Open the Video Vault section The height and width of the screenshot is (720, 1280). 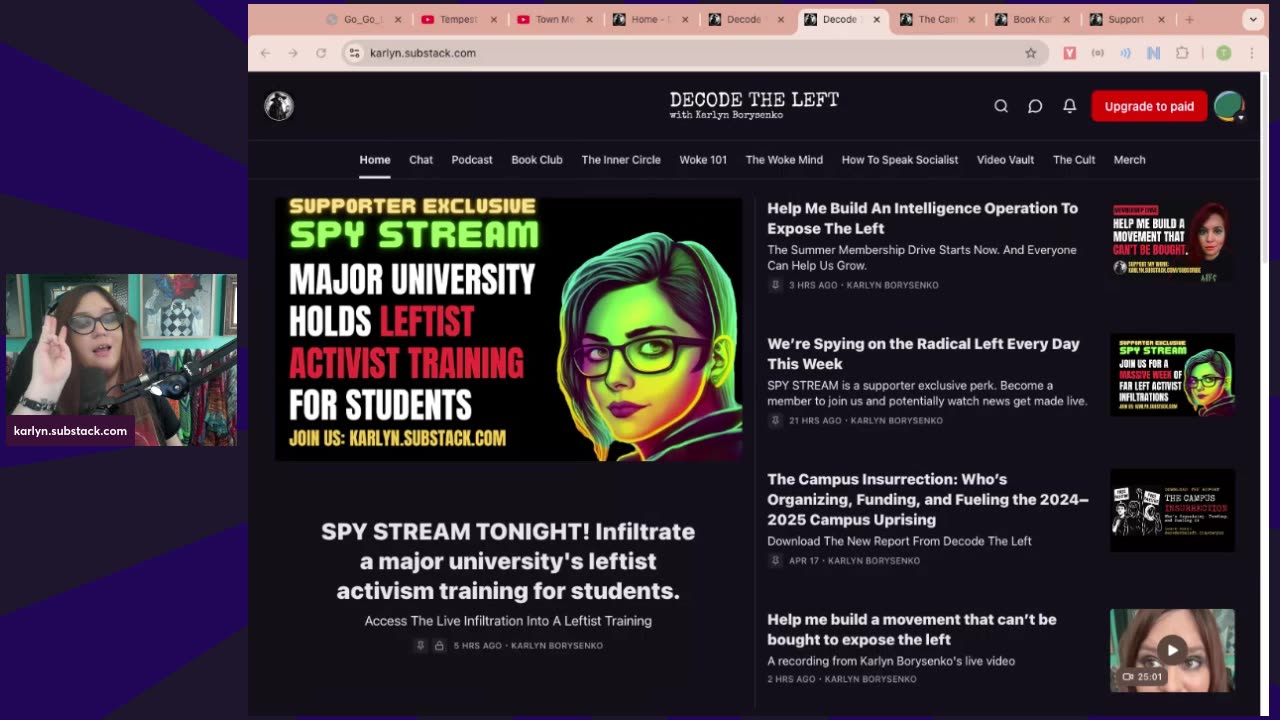pos(1005,160)
